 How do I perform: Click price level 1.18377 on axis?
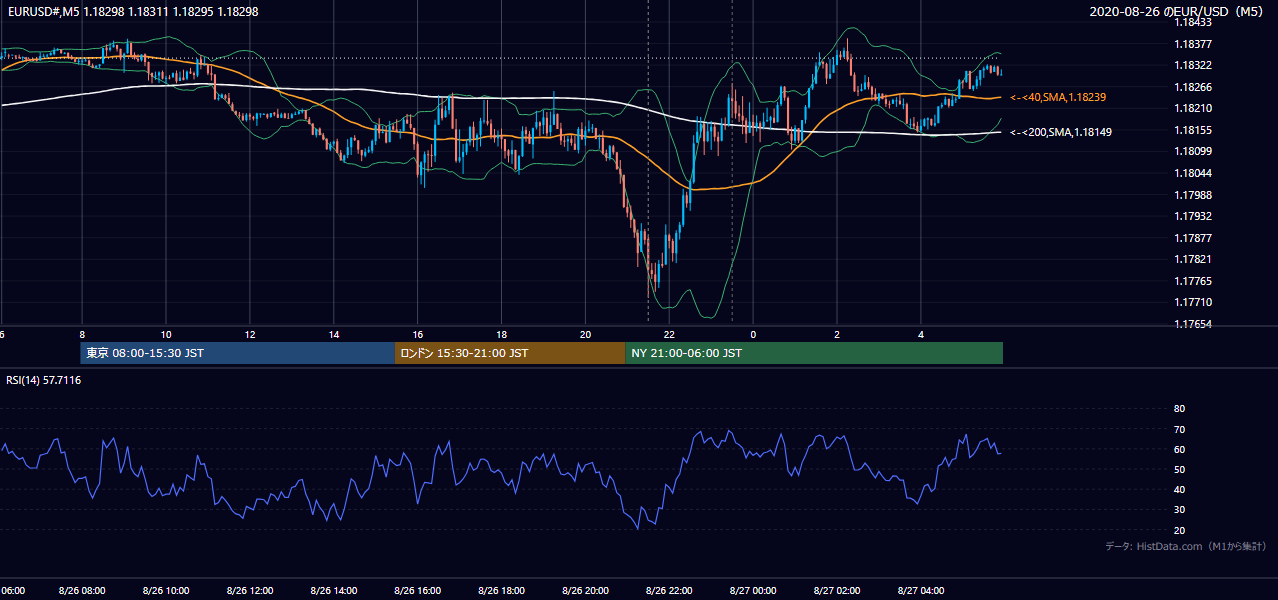(x=1193, y=44)
